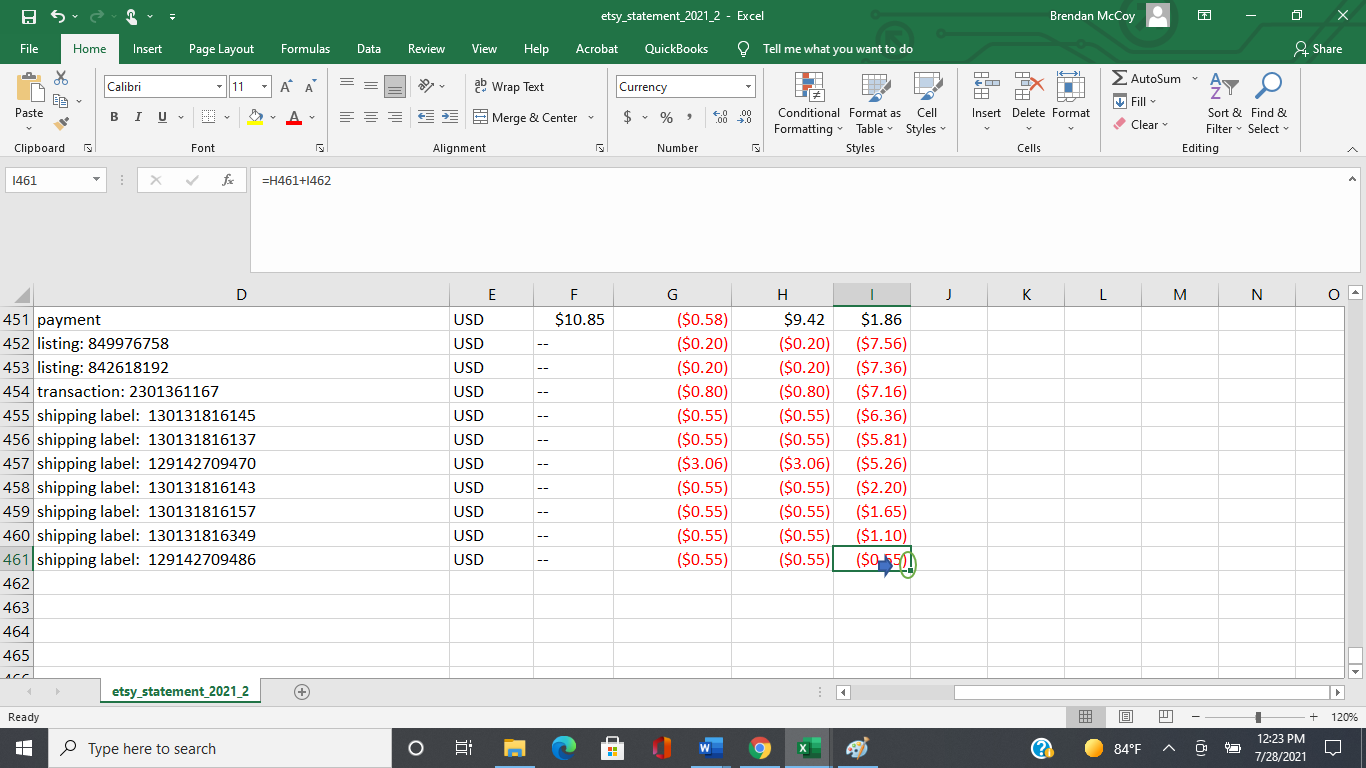Apply the Accounting Number Format dollar sign
The width and height of the screenshot is (1366, 768).
pyautogui.click(x=627, y=118)
